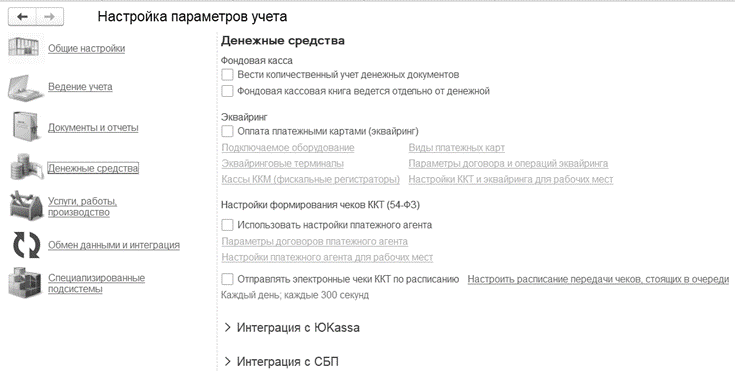
Task: Open Настроить расписание передачи чеков link
Action: 598,279
